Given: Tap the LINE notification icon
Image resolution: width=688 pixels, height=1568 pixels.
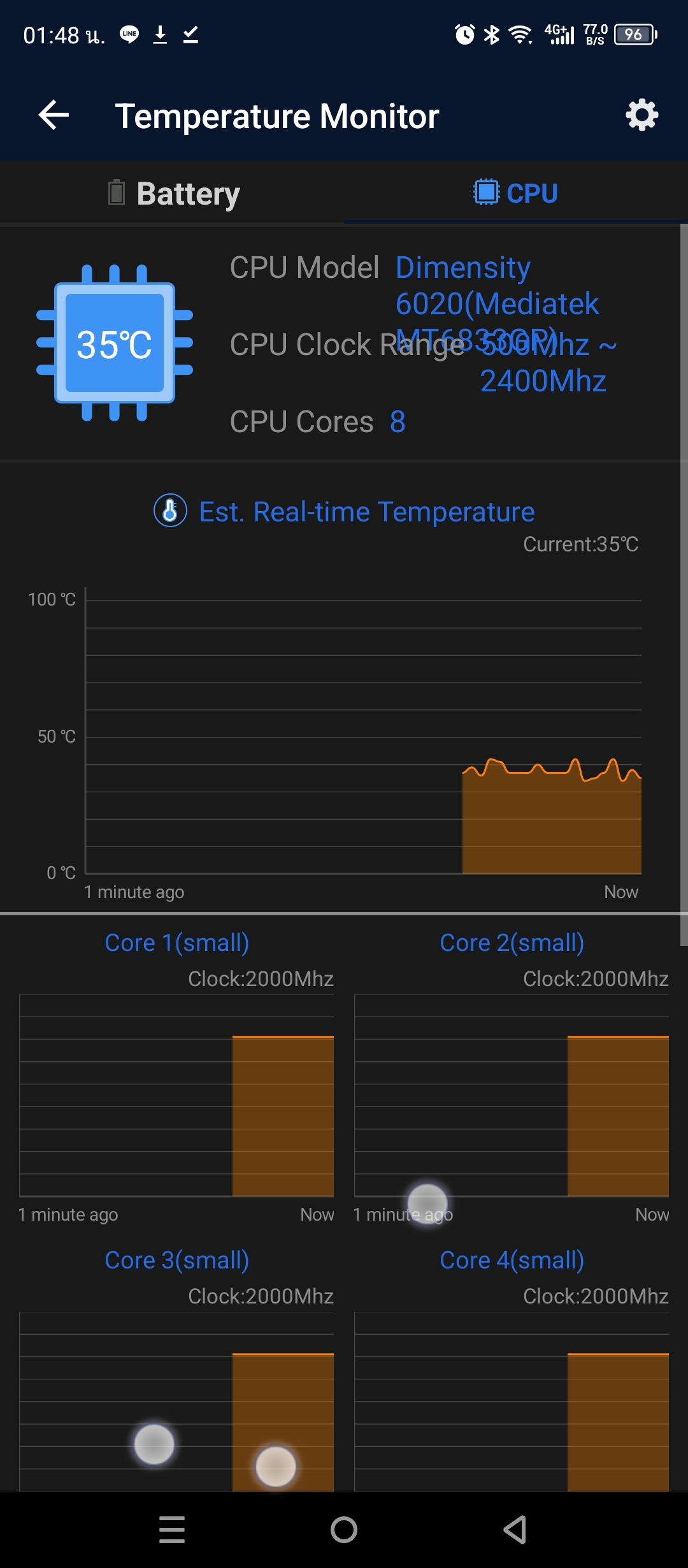Looking at the screenshot, I should coord(129,34).
